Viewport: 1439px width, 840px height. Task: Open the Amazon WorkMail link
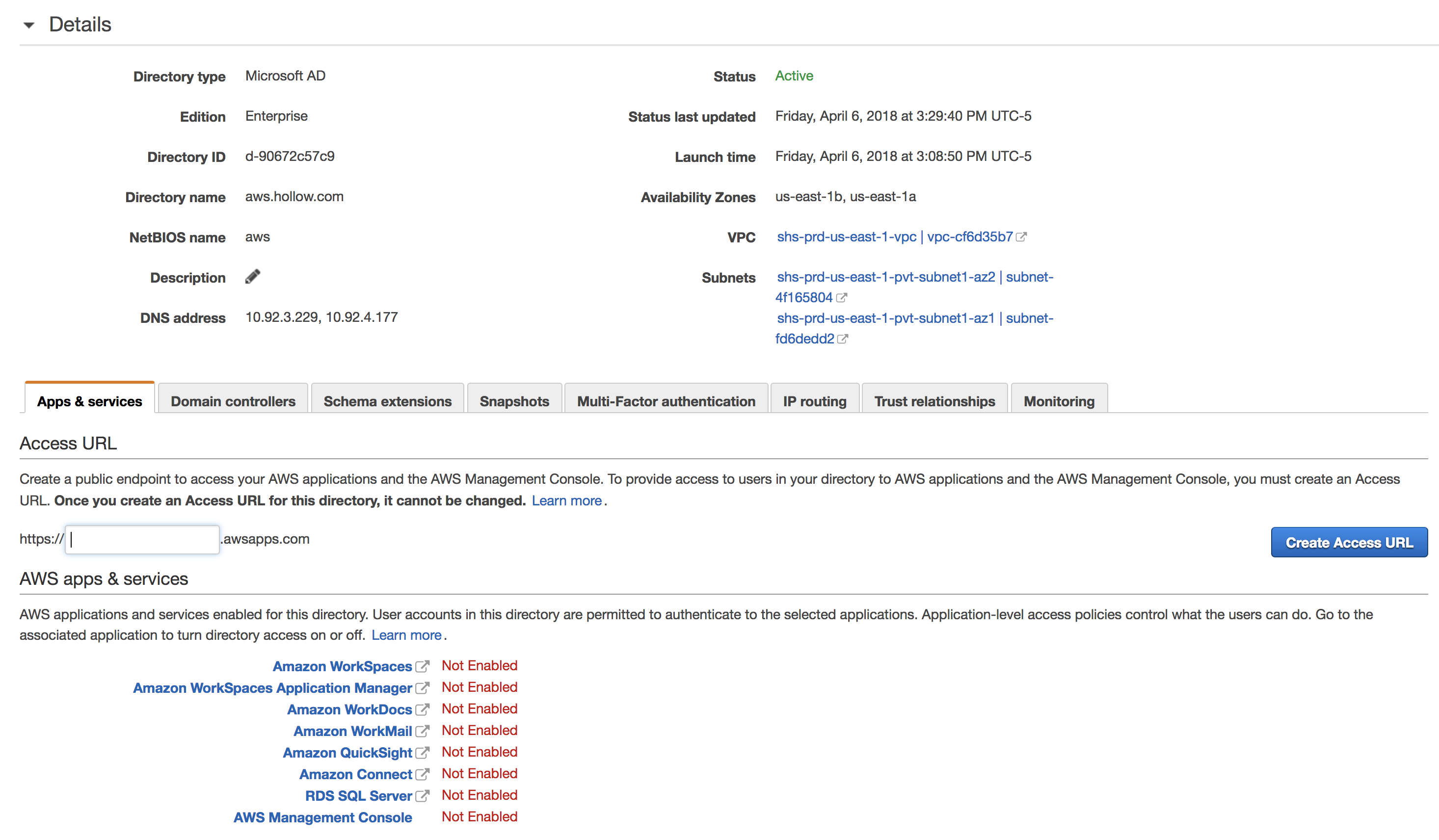(352, 731)
